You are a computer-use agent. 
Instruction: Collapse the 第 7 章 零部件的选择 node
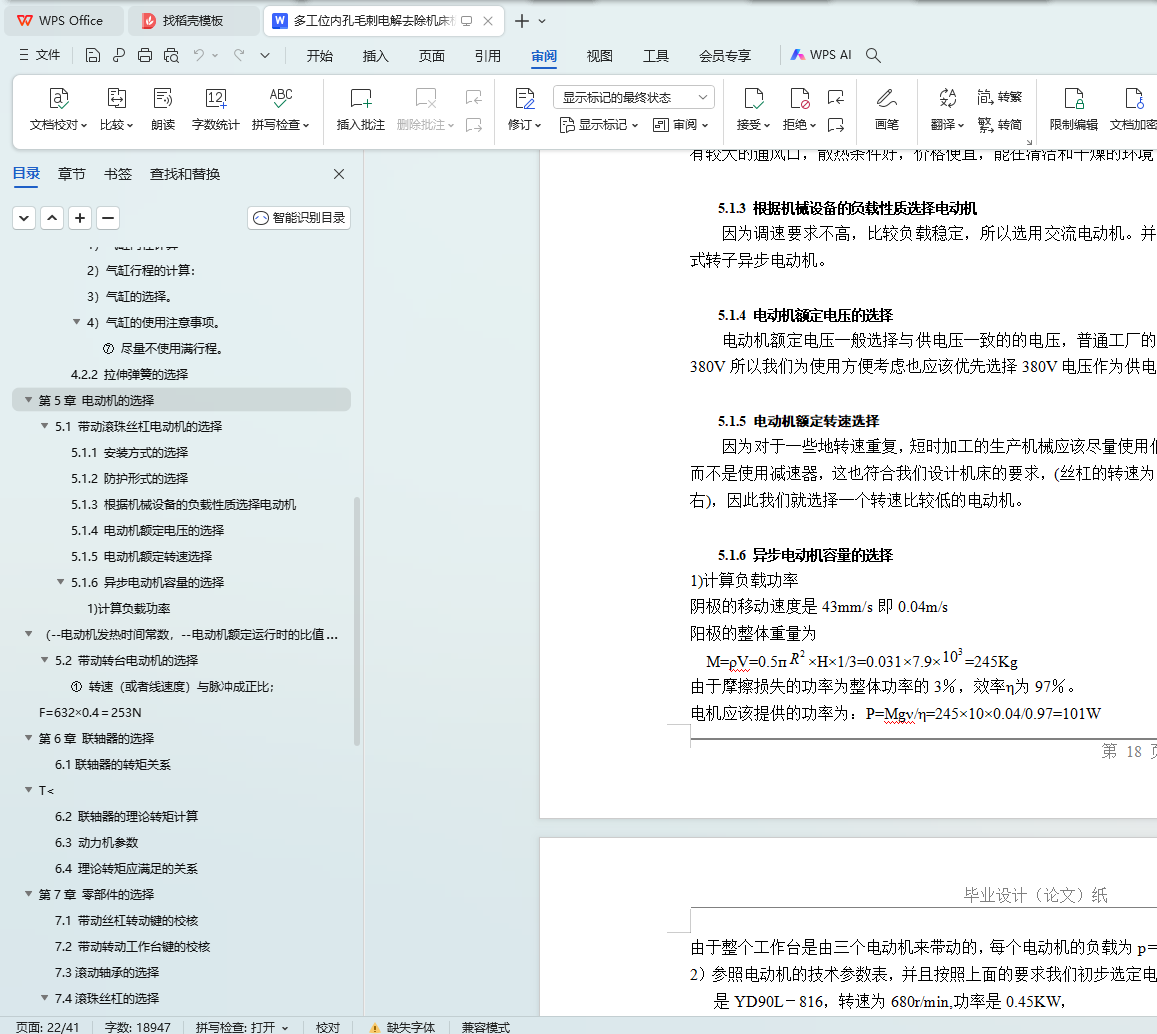tap(28, 894)
